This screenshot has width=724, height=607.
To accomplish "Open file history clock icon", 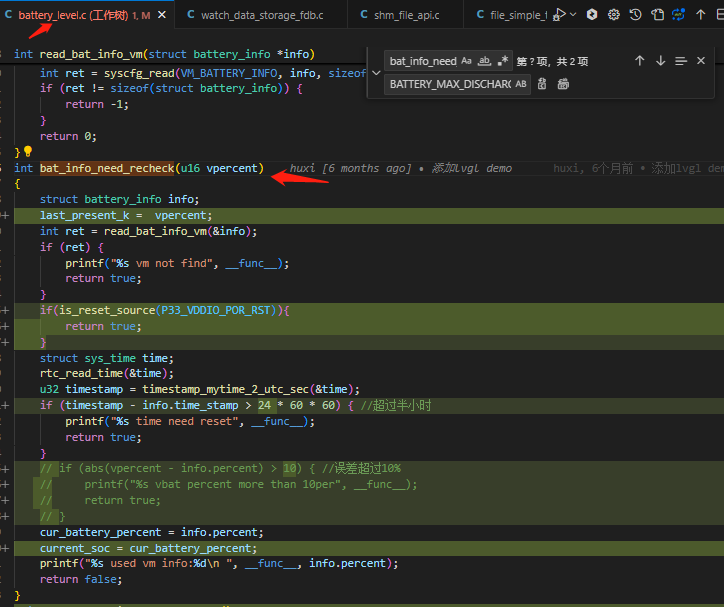I will (635, 15).
